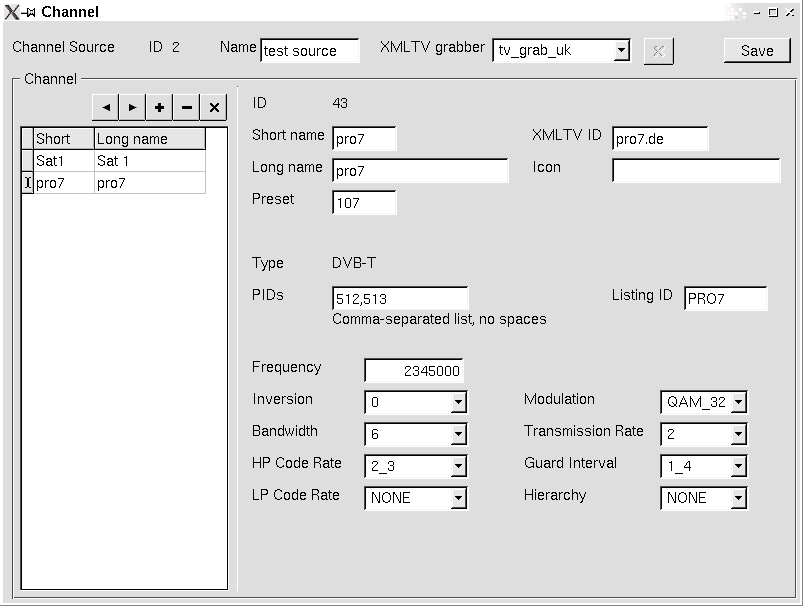Click the X delete button above channel list
Image resolution: width=803 pixels, height=606 pixels.
[x=213, y=107]
